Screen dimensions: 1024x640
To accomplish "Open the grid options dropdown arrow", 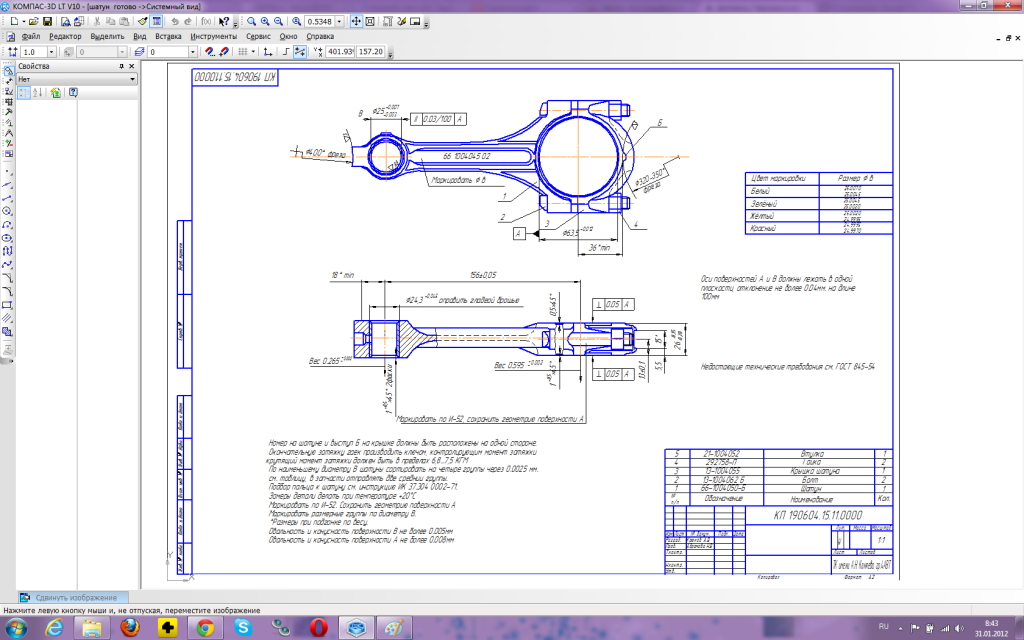I will 253,52.
